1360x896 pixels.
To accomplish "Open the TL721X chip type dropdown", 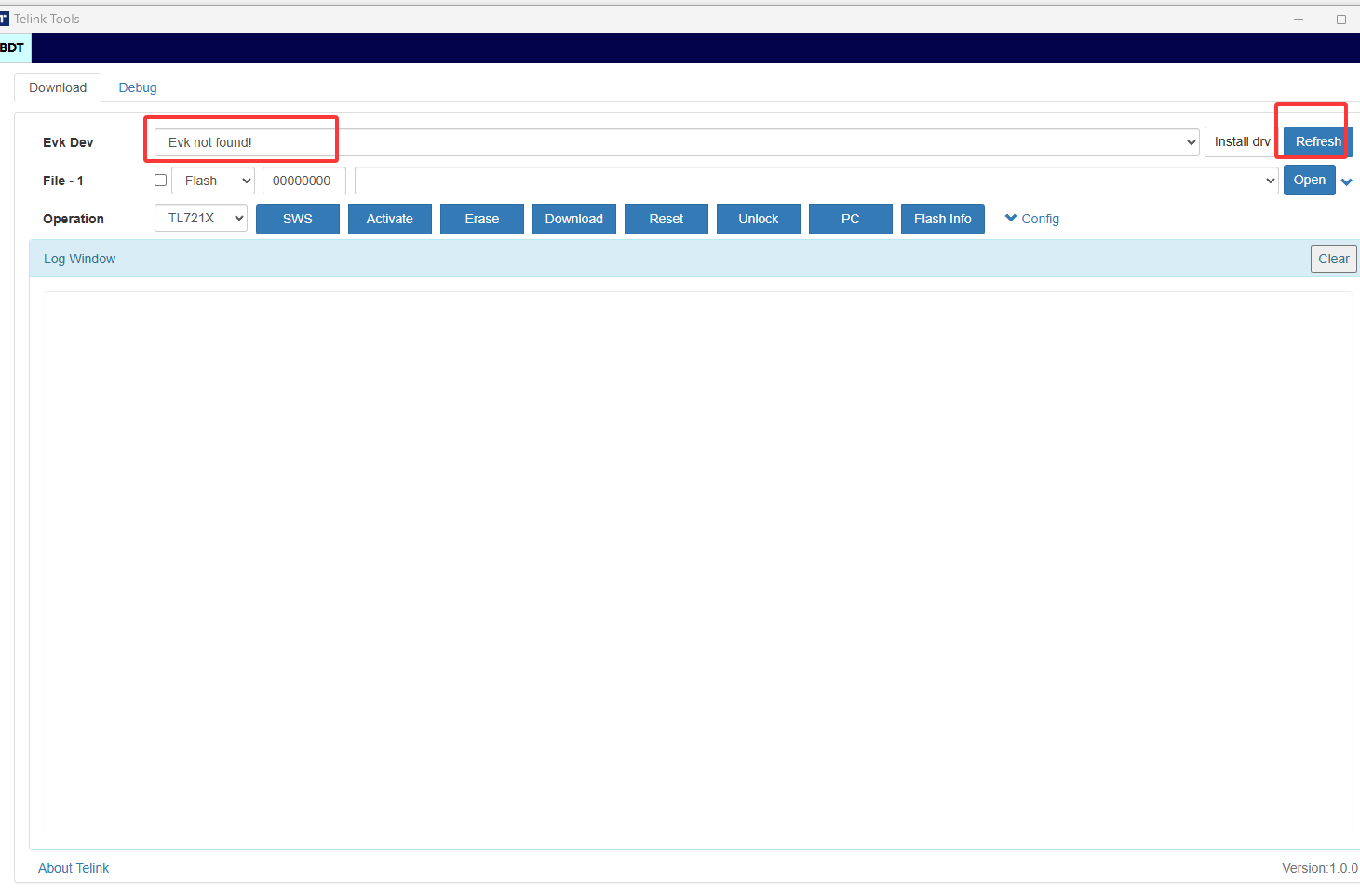I will pyautogui.click(x=201, y=218).
